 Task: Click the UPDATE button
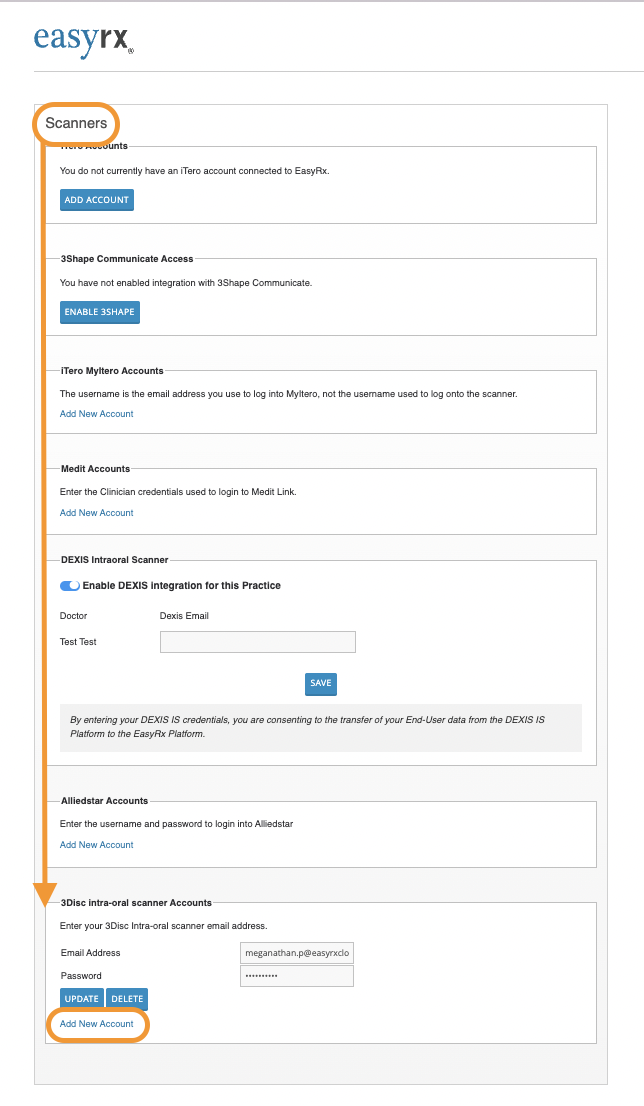(x=82, y=999)
